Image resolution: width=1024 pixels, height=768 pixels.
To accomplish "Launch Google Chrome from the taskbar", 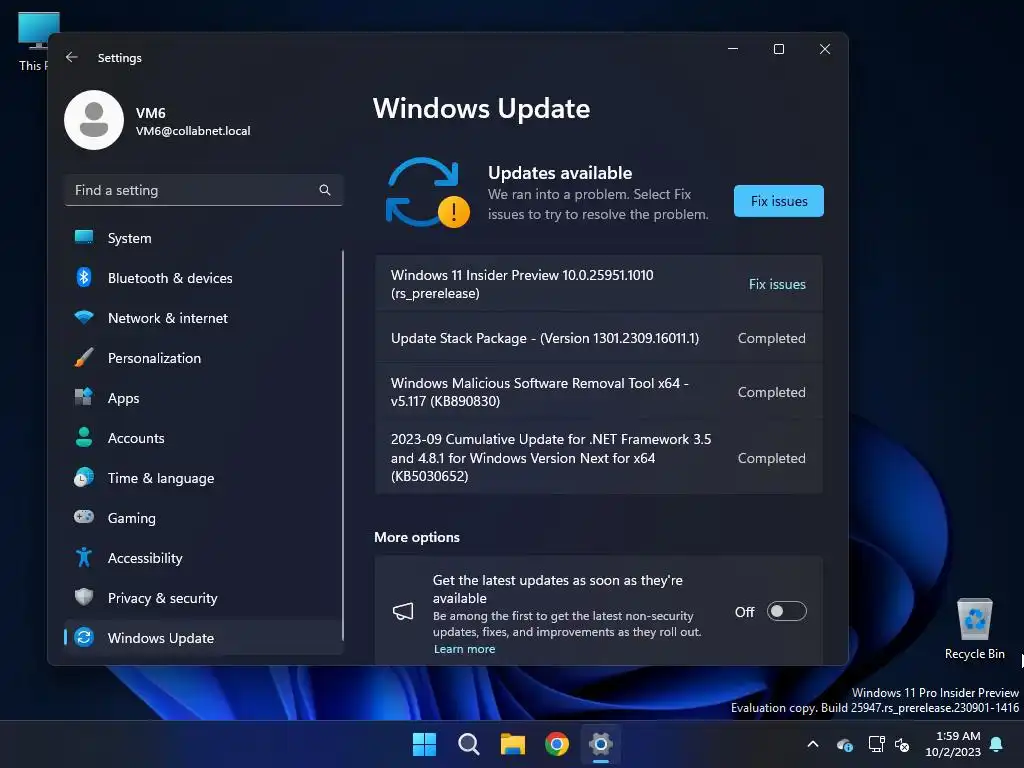I will (x=557, y=744).
